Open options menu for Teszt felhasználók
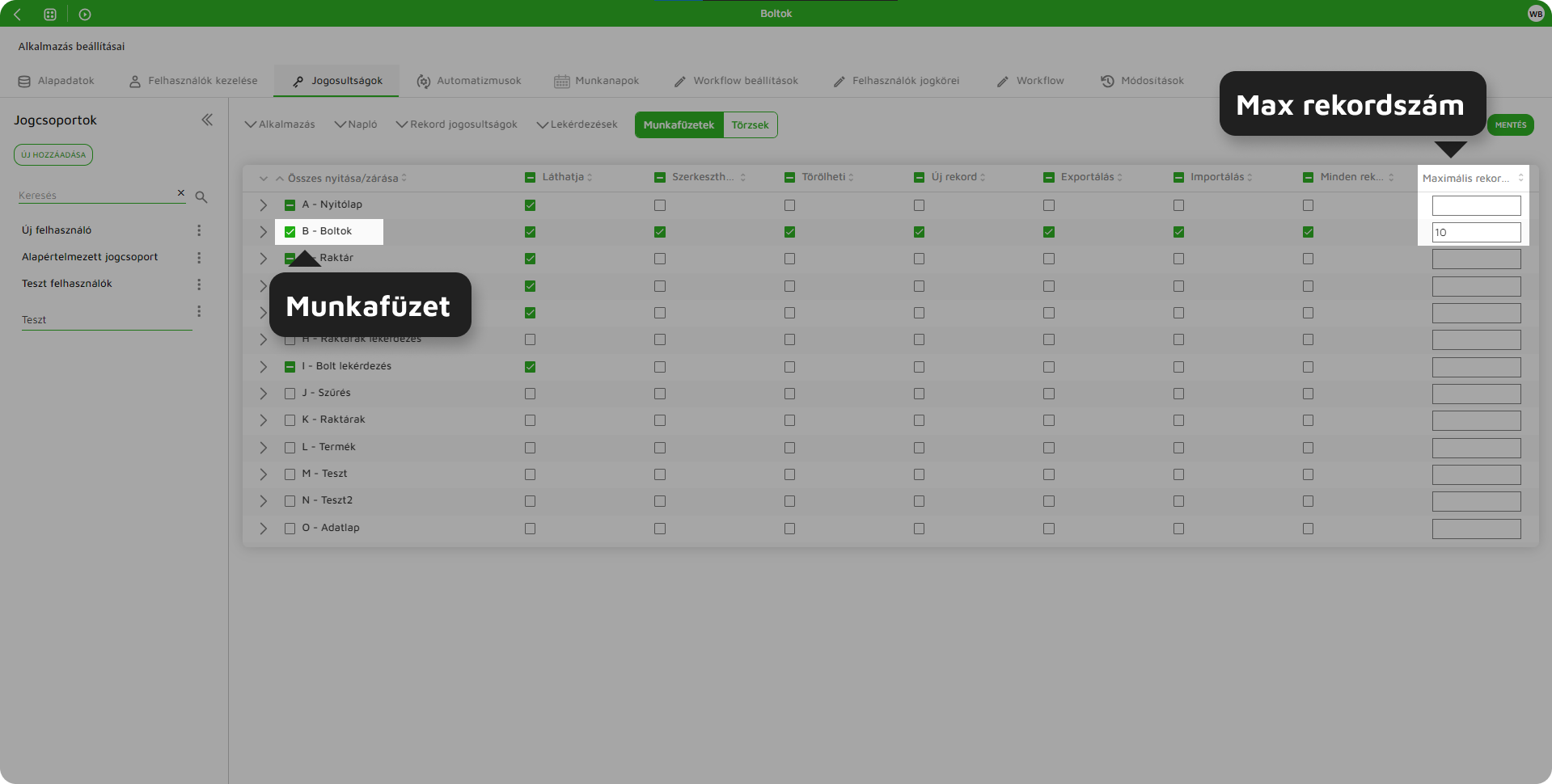The width and height of the screenshot is (1552, 784). 199,284
